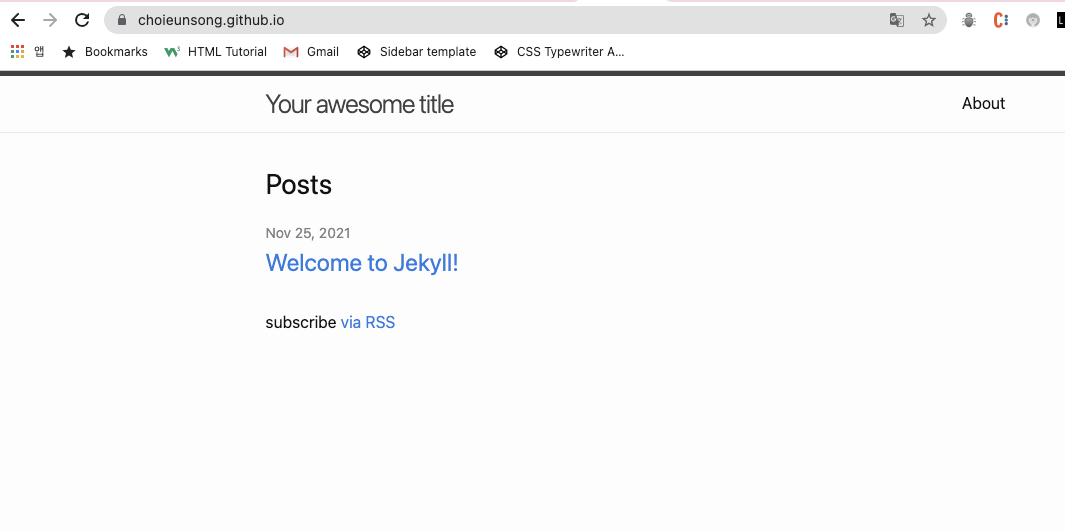Image resolution: width=1065 pixels, height=531 pixels.
Task: Go back using the browser back arrow
Action: [18, 20]
